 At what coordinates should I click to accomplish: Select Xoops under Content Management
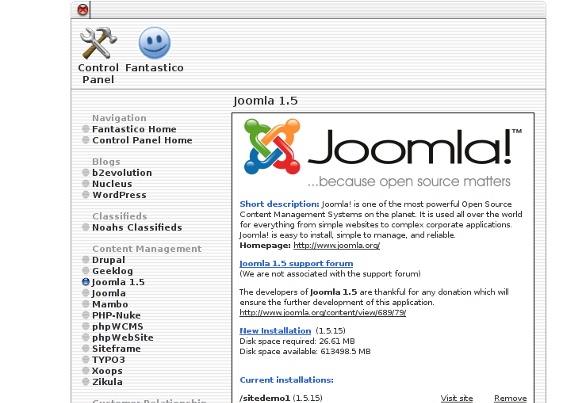click(107, 371)
